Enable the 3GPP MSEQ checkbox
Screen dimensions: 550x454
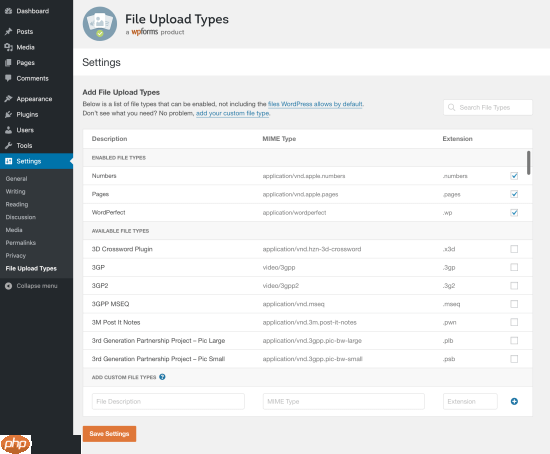pos(514,304)
